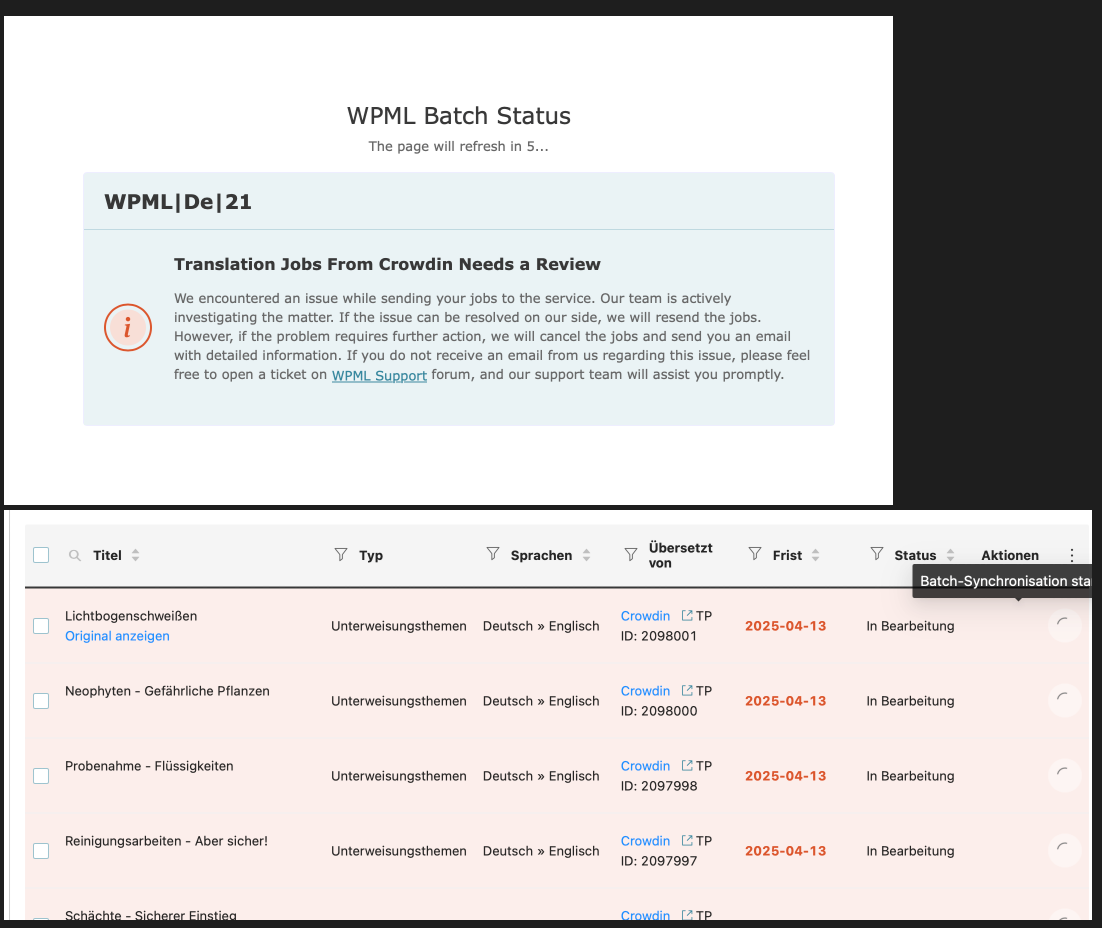
Task: Click Original anzeigen under Lichtbogenschweißen
Action: 117,636
